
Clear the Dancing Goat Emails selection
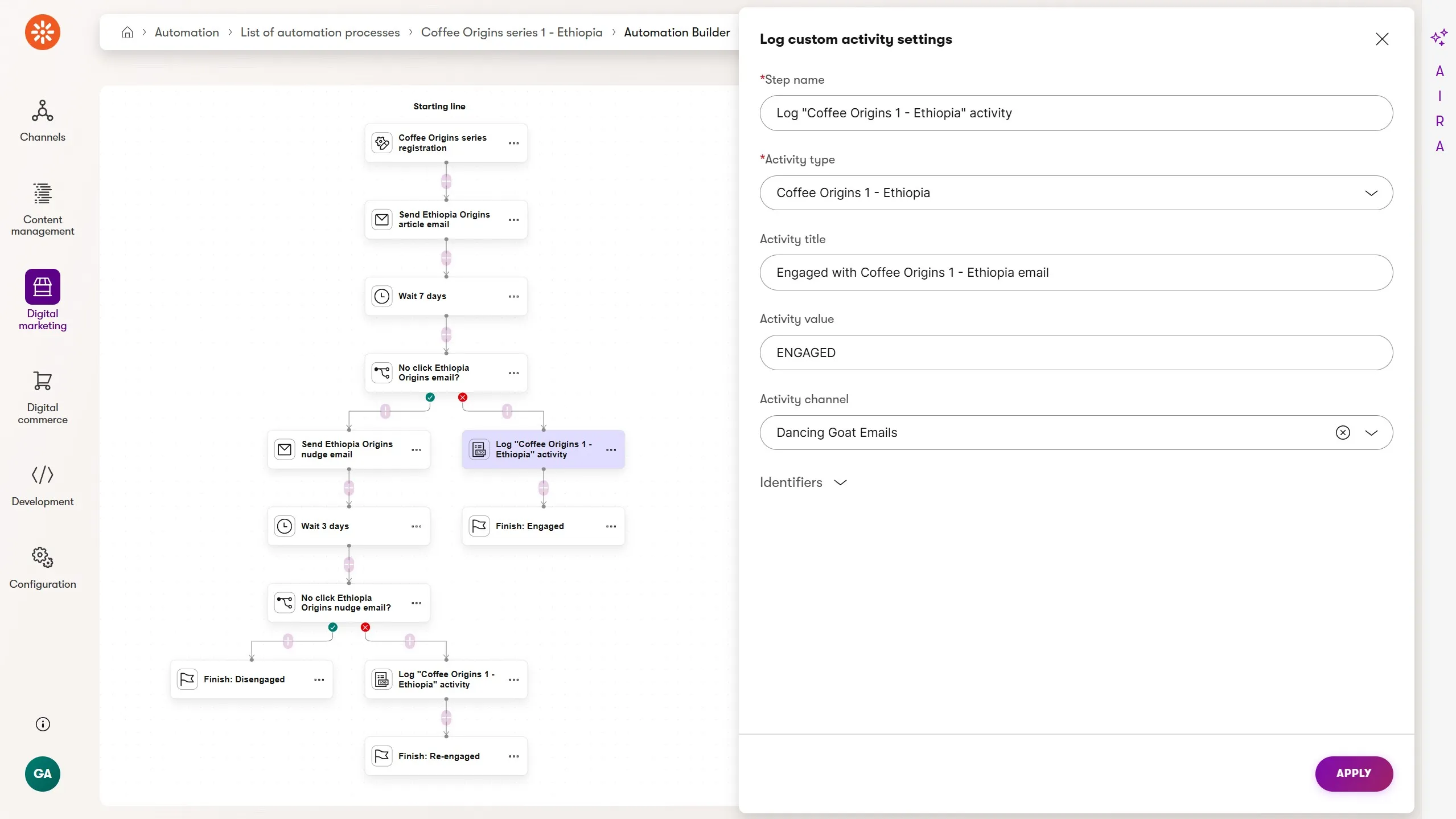(1343, 433)
